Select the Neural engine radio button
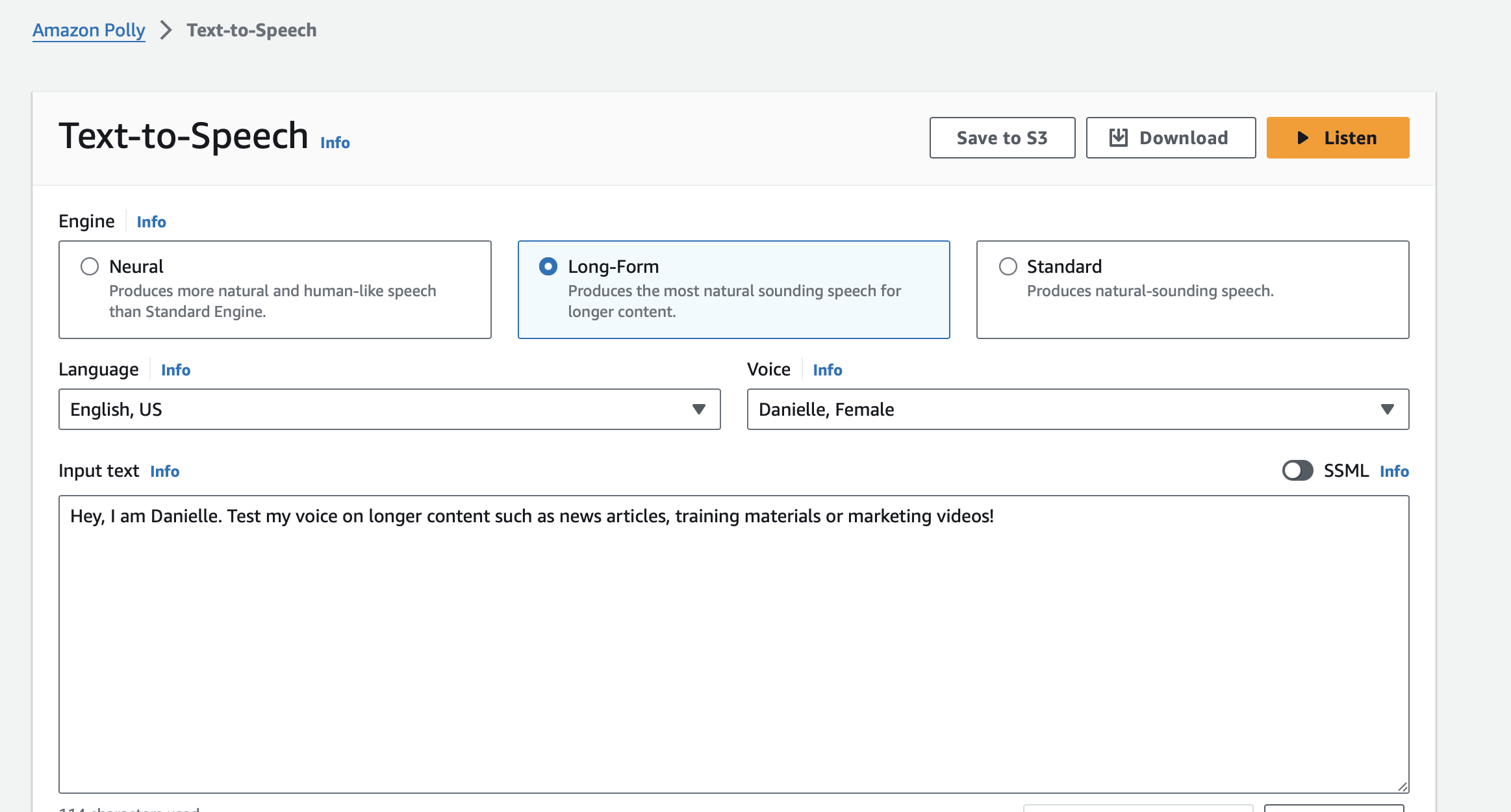The height and width of the screenshot is (812, 1511). click(90, 266)
